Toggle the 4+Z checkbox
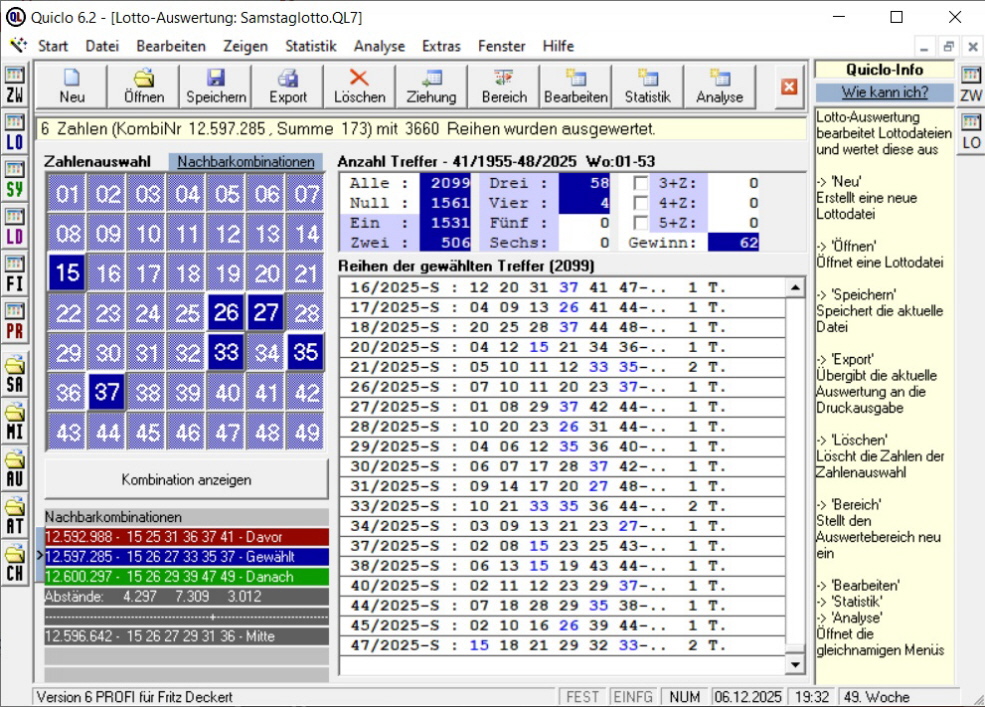This screenshot has height=707, width=985. 641,203
